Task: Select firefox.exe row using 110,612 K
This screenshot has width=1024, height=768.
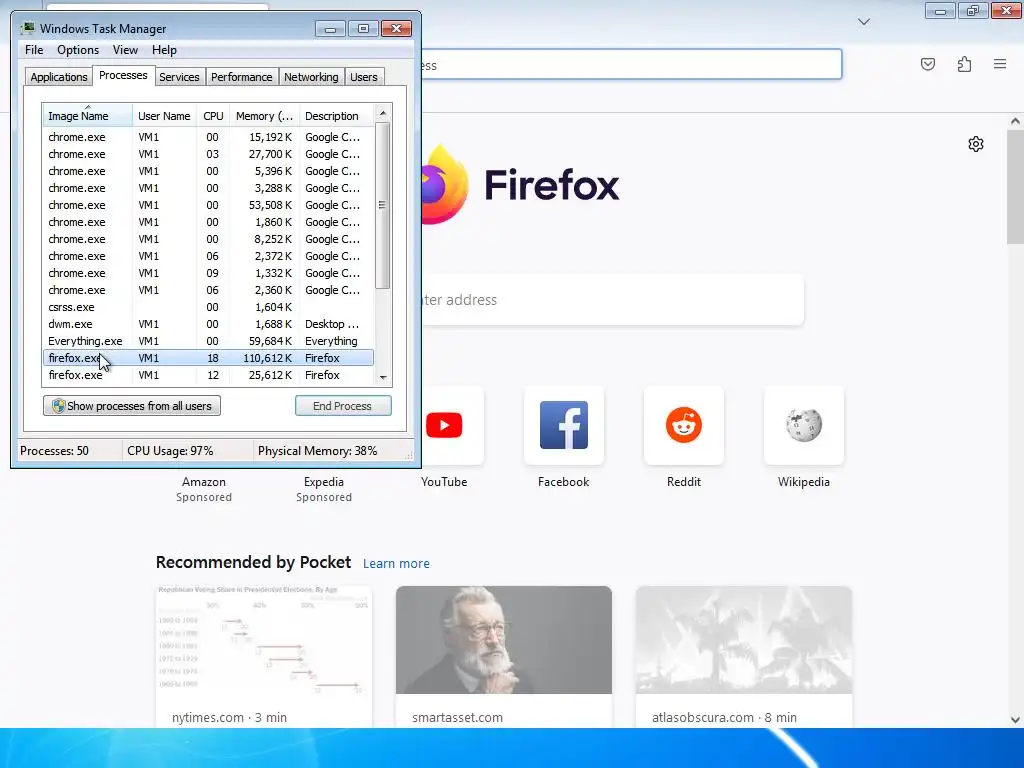Action: [x=208, y=358]
